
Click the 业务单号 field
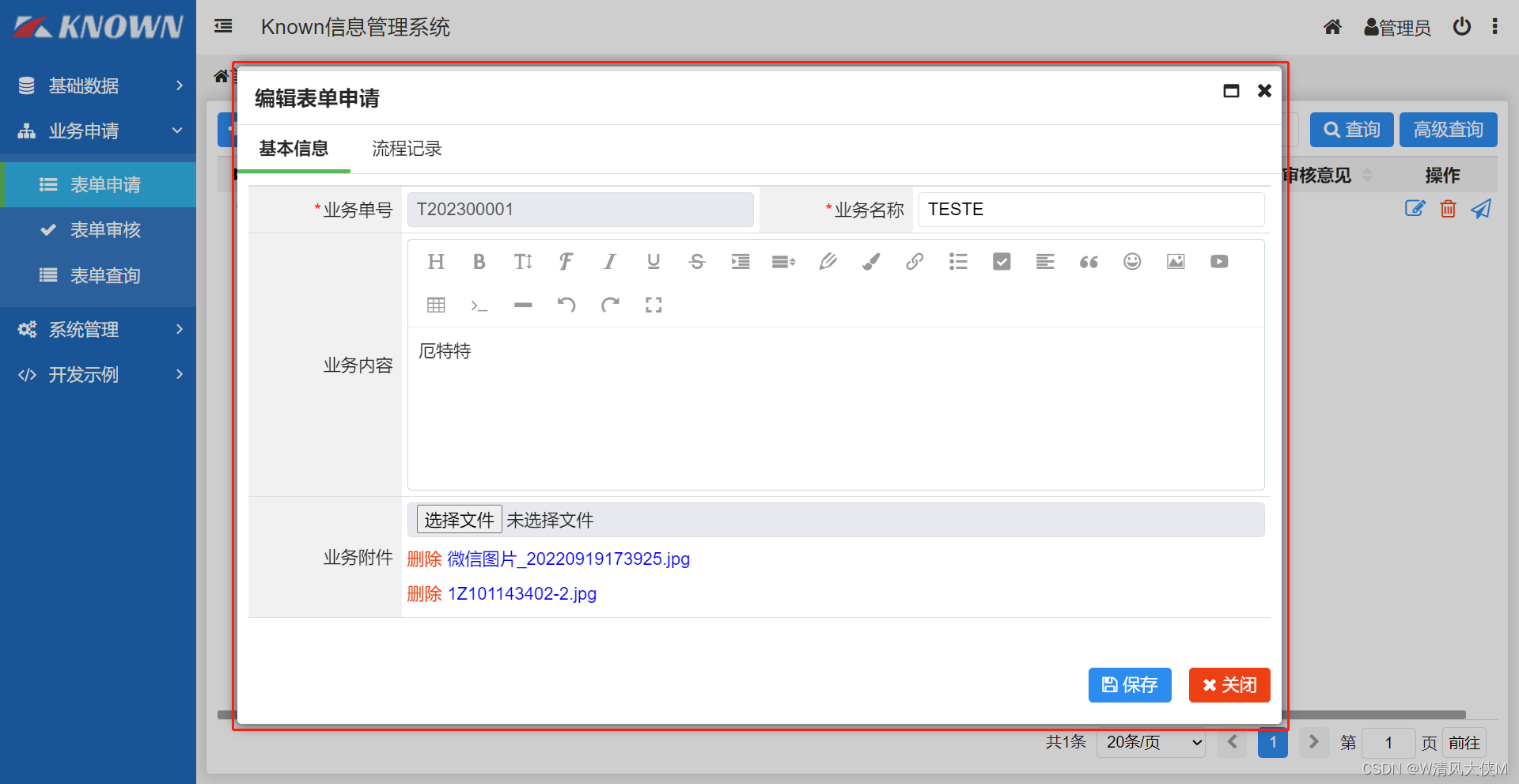pos(581,210)
